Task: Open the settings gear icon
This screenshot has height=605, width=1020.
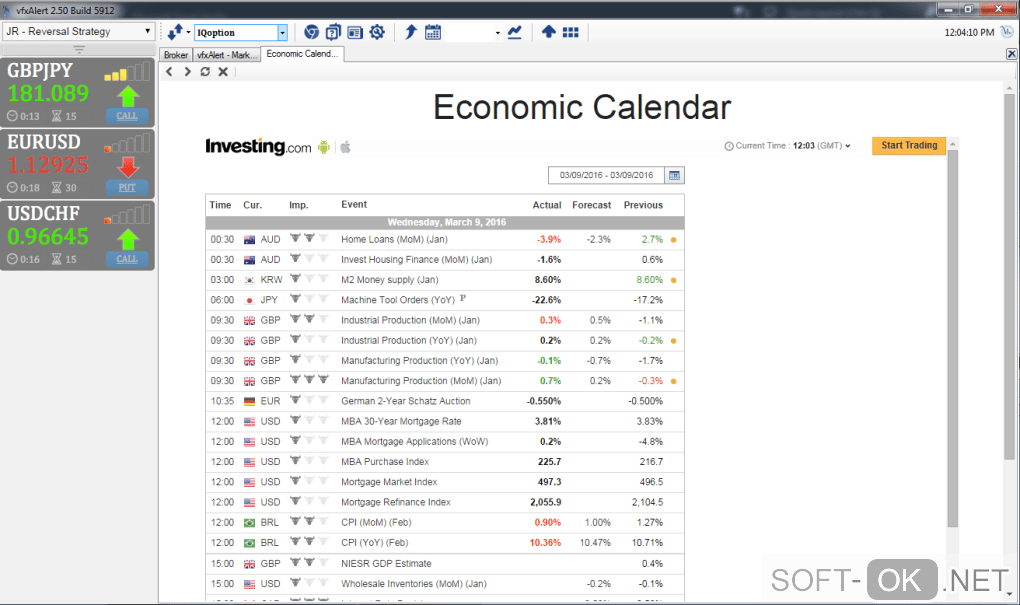Action: tap(377, 32)
